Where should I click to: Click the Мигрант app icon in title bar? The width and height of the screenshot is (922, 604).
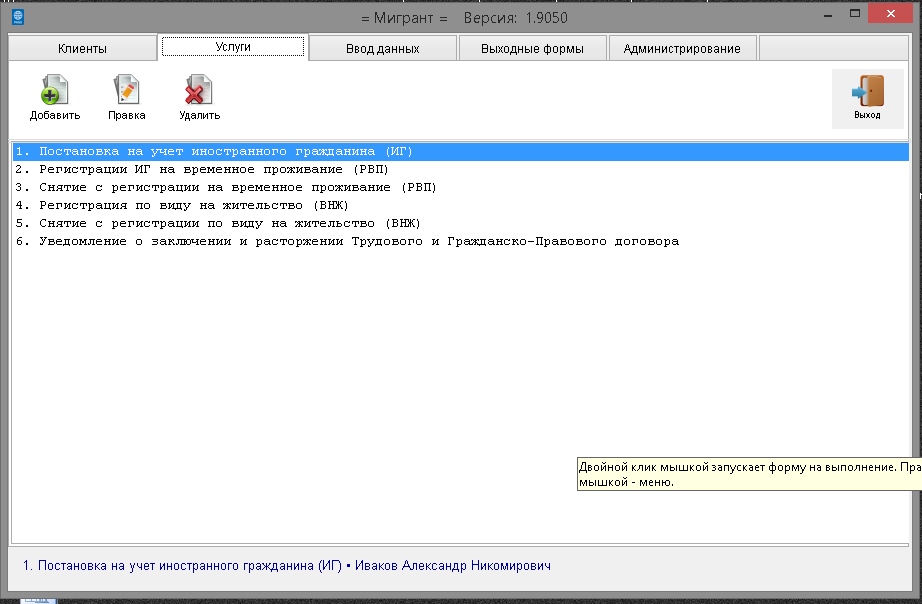(17, 17)
